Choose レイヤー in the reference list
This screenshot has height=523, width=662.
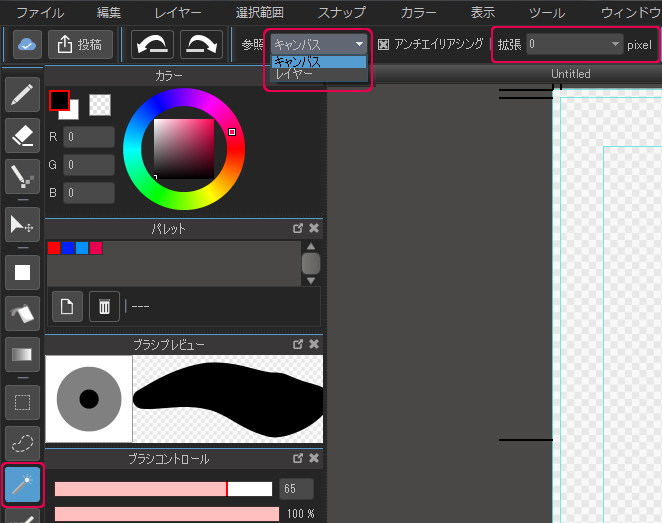click(x=319, y=74)
